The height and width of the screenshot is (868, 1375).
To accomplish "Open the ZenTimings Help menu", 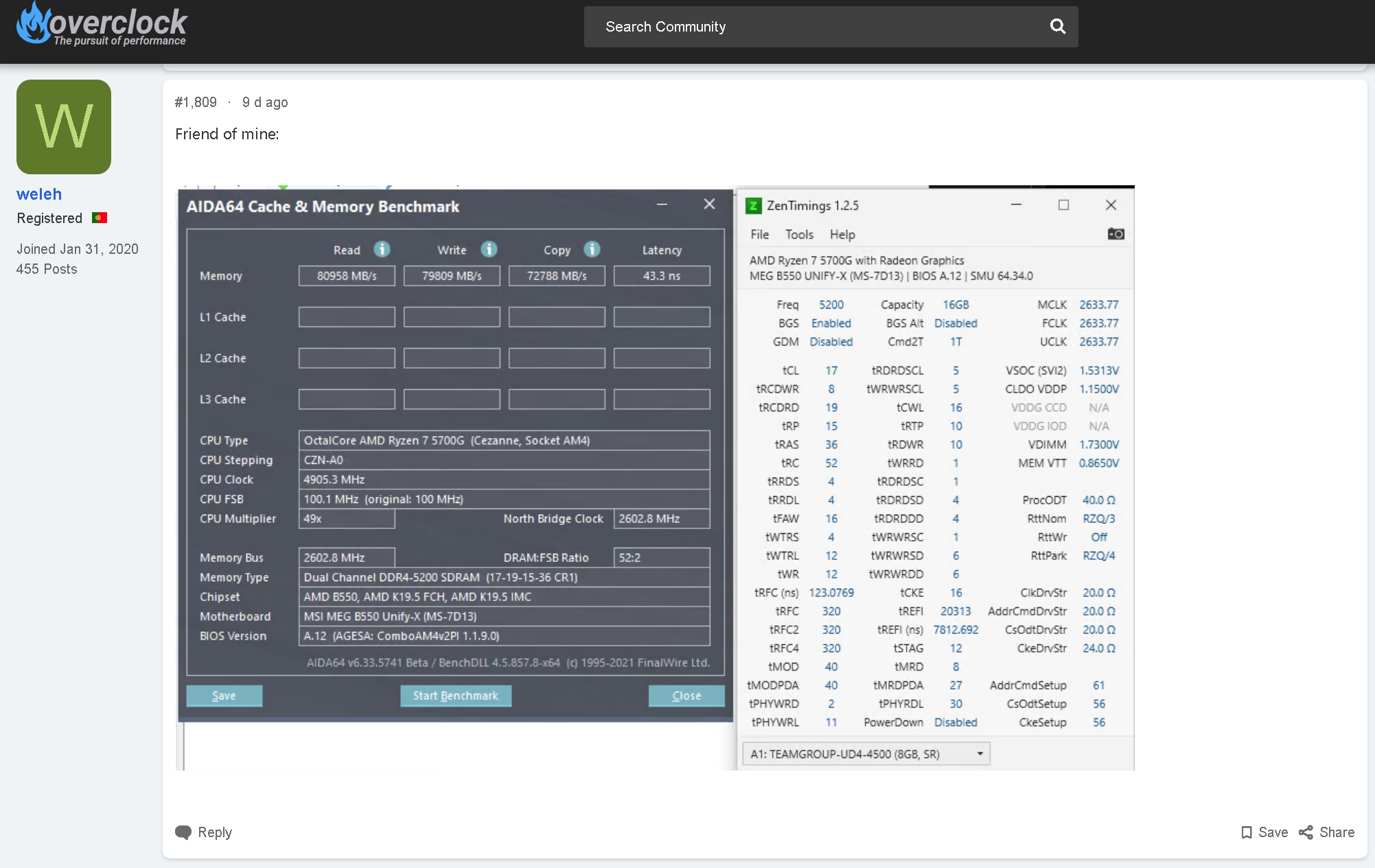I will point(842,235).
